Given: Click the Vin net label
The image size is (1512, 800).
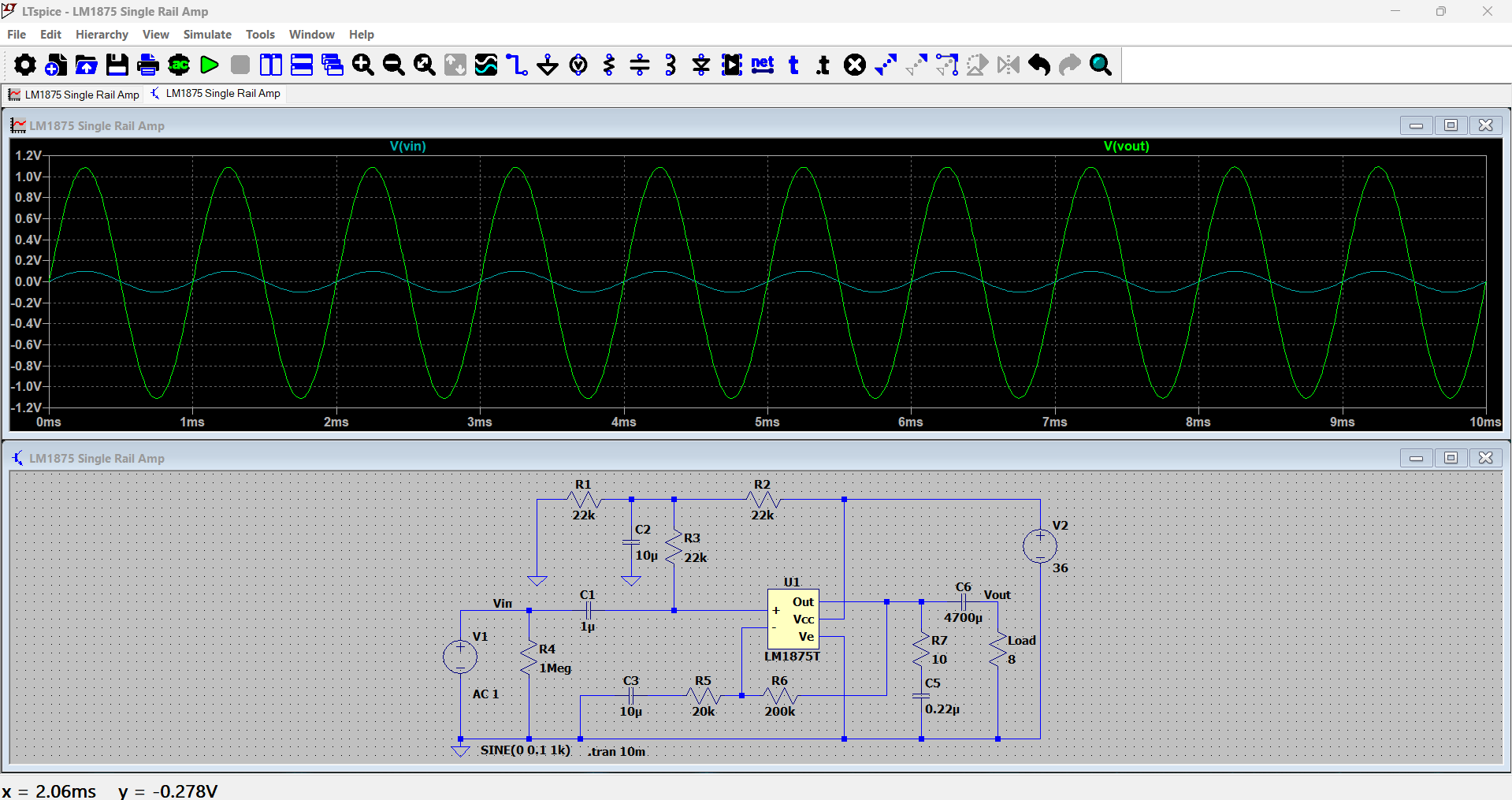Looking at the screenshot, I should pyautogui.click(x=503, y=604).
